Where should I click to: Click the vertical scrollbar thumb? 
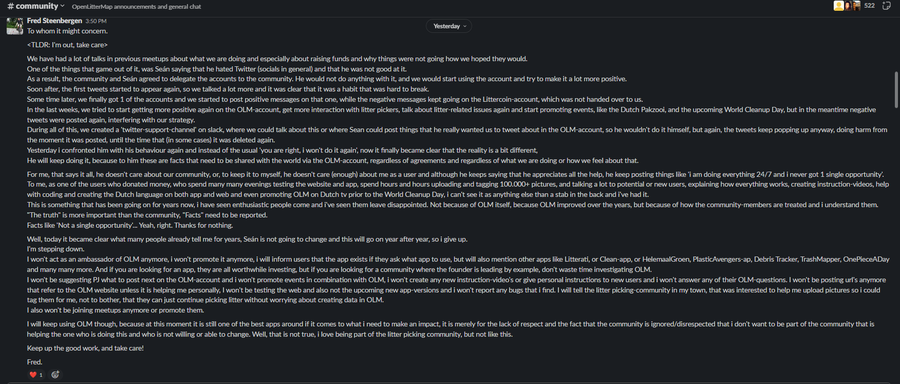895,89
